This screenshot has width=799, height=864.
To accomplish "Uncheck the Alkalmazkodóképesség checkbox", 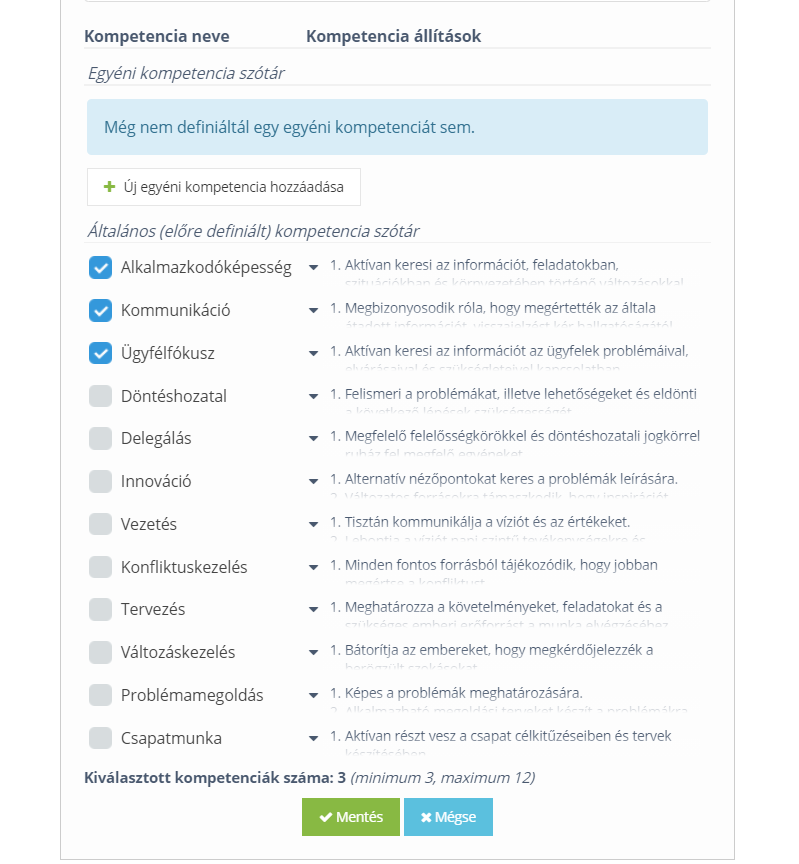I will click(100, 267).
